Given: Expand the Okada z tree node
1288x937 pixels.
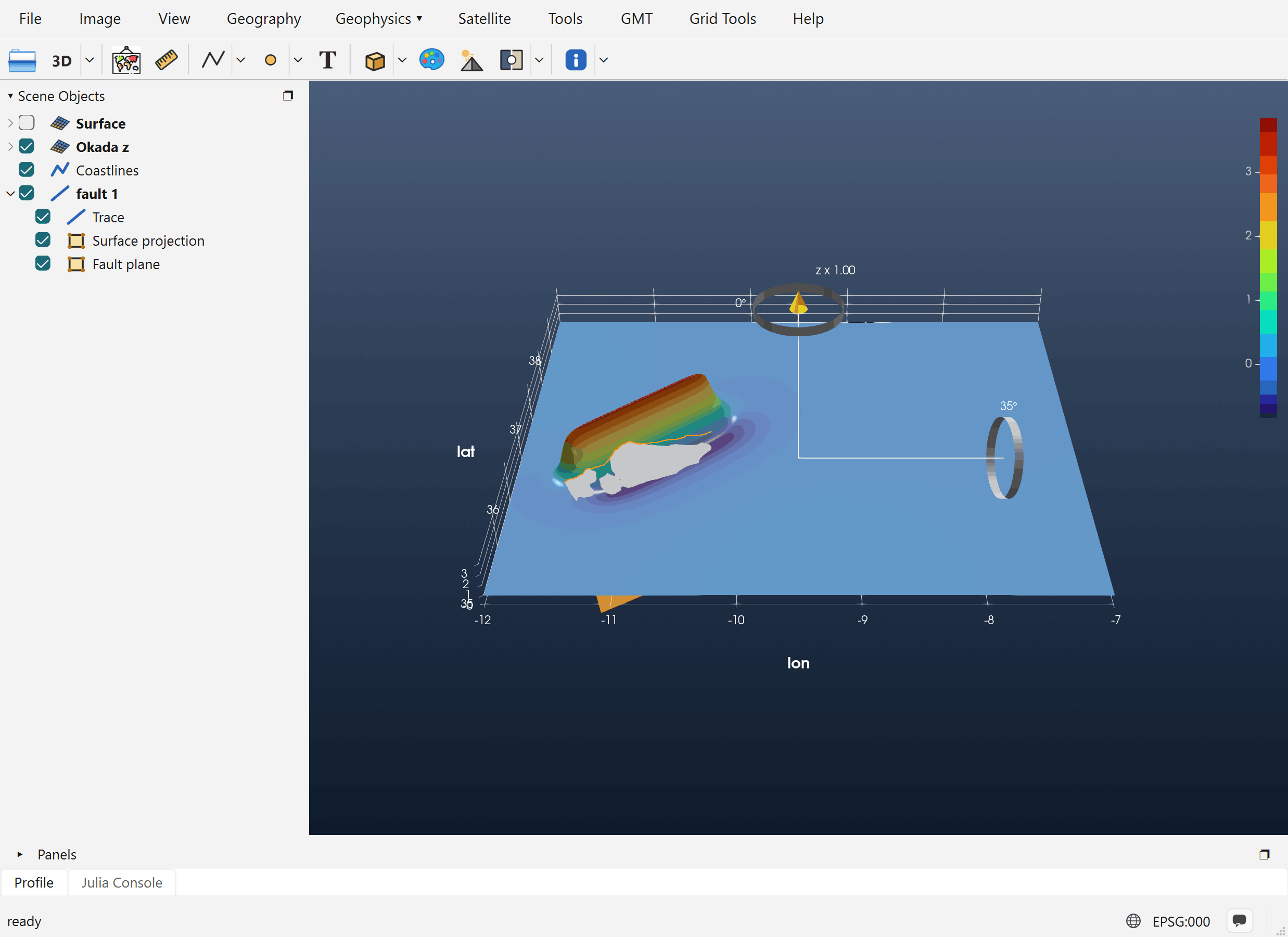Looking at the screenshot, I should (10, 147).
